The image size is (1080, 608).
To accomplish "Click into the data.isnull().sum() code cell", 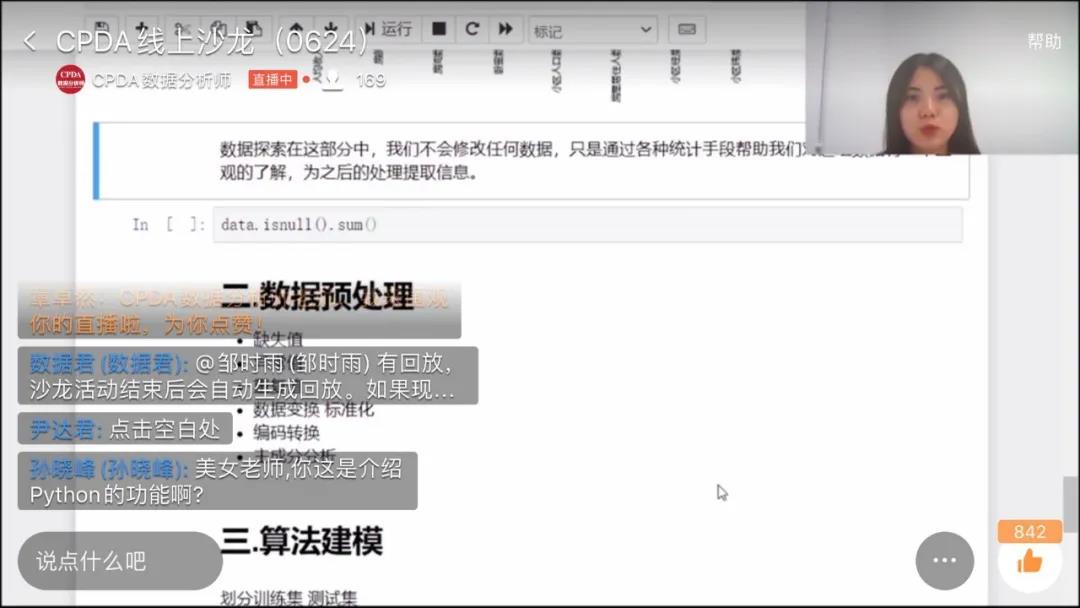I will coord(588,224).
